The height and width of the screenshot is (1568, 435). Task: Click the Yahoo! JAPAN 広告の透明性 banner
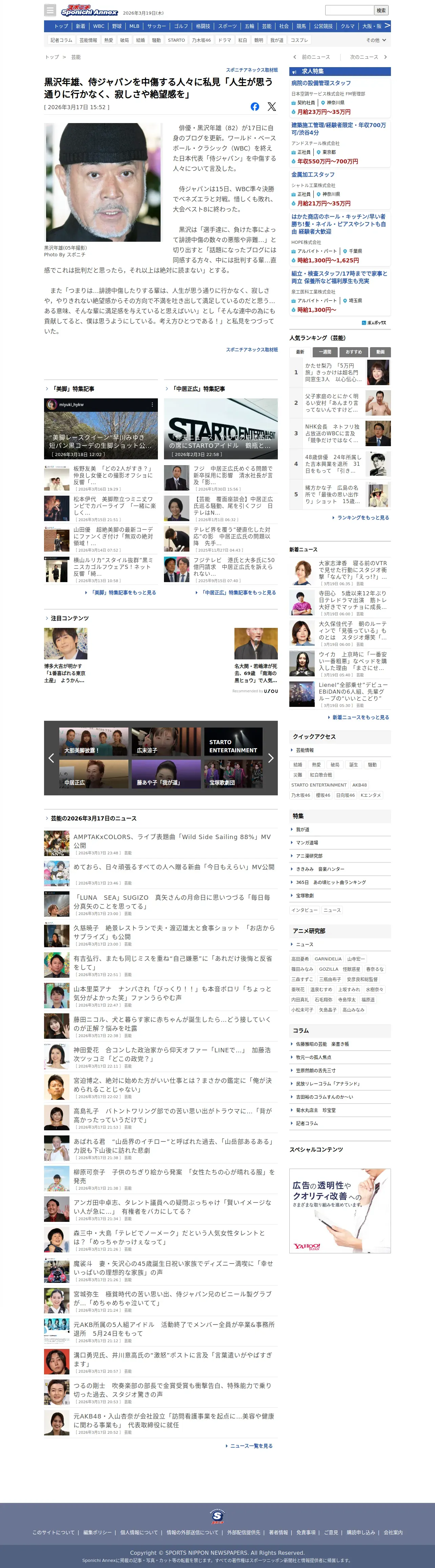tap(339, 1211)
